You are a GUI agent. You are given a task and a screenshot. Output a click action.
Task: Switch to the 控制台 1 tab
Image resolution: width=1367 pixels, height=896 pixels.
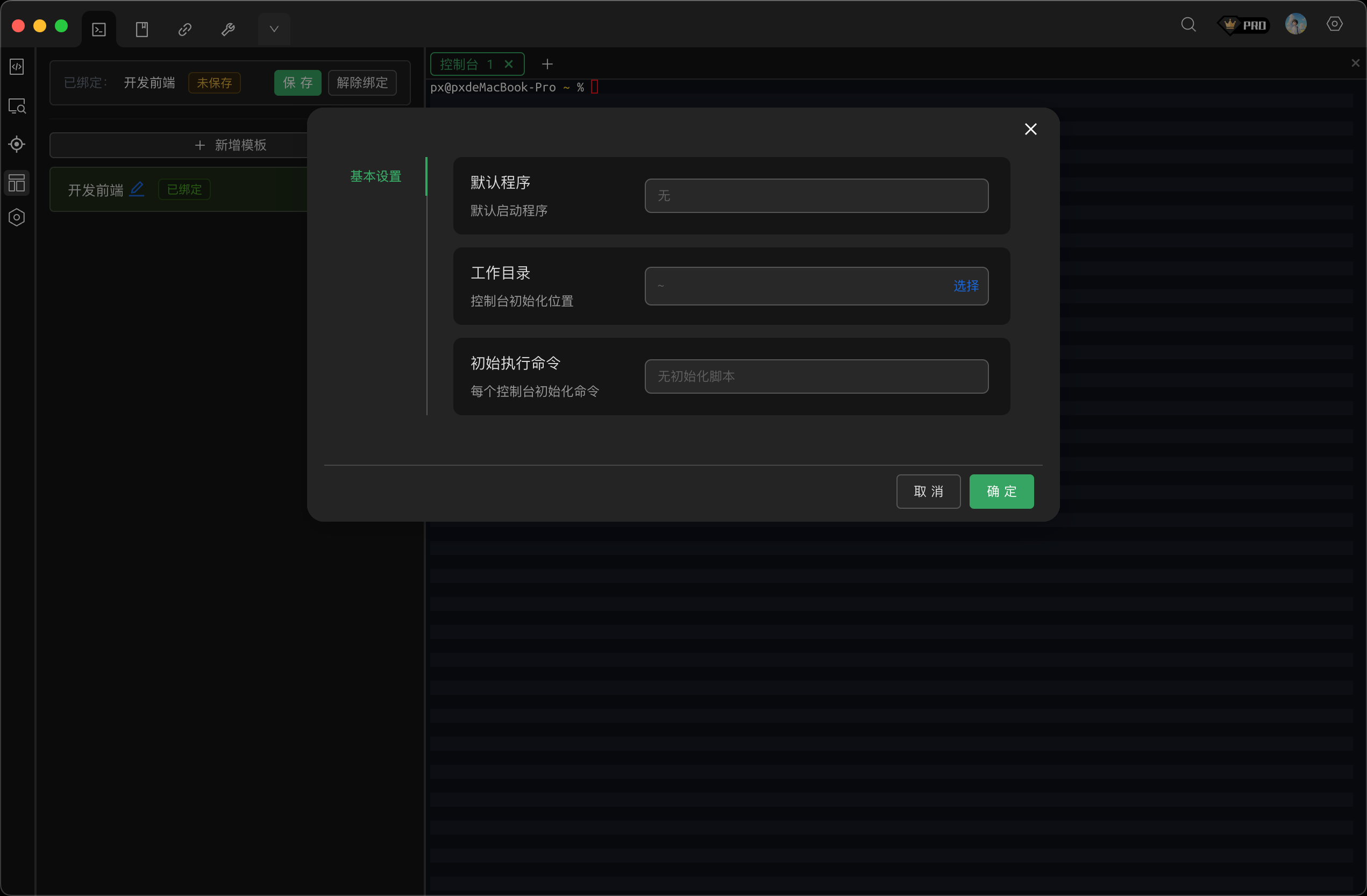pyautogui.click(x=465, y=65)
